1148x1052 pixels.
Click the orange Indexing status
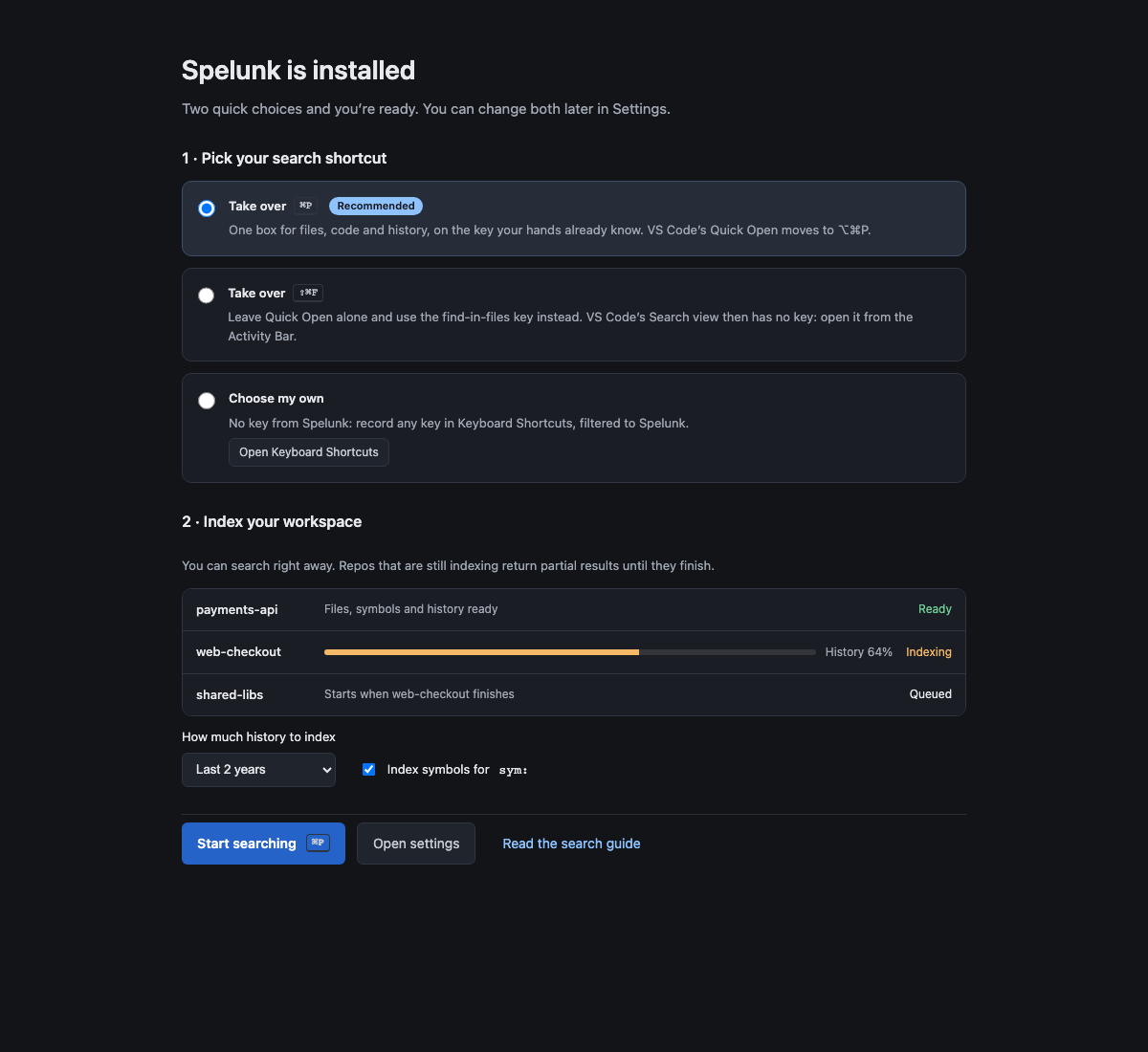click(929, 652)
